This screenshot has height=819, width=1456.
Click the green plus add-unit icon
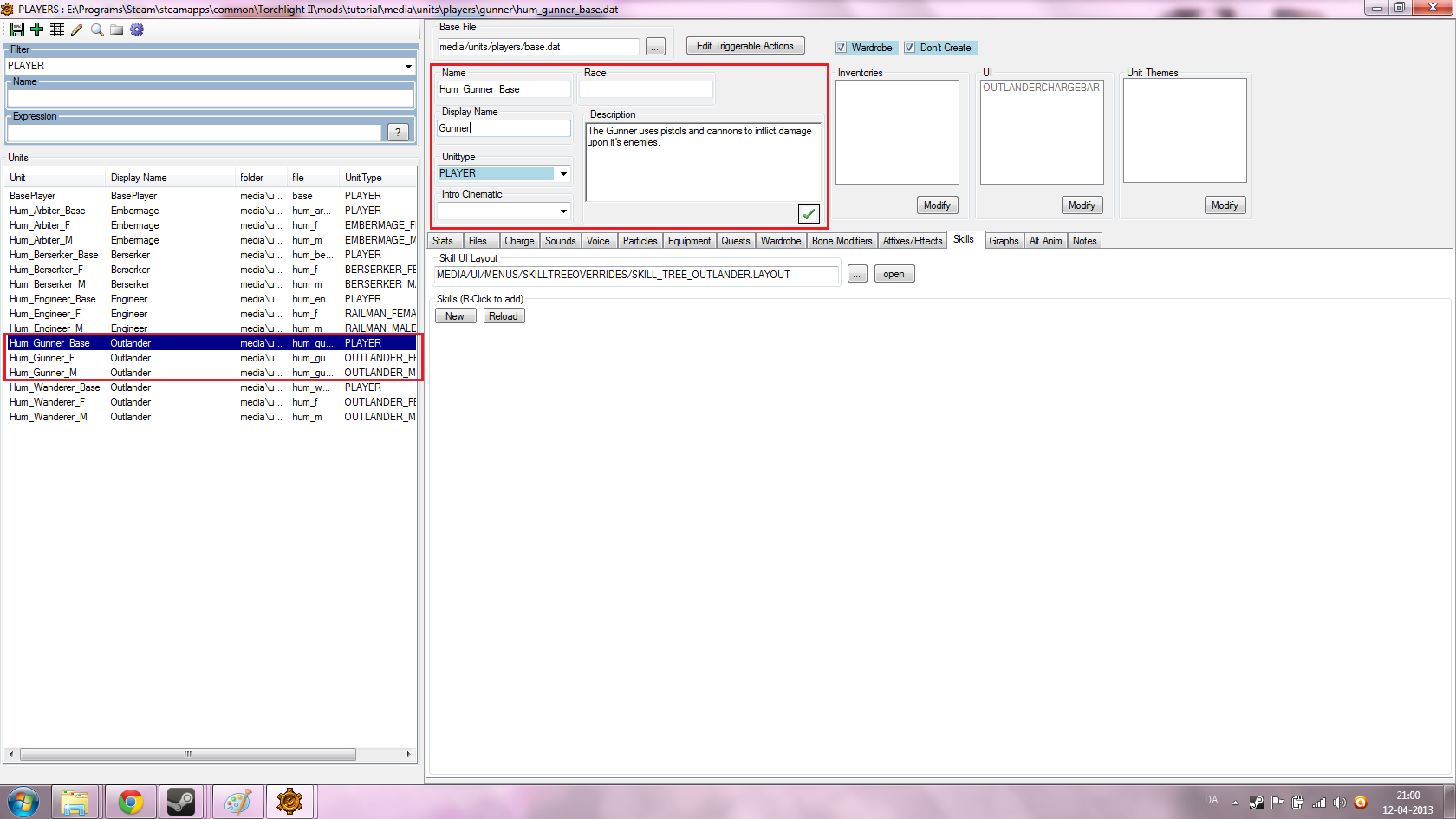[x=36, y=29]
